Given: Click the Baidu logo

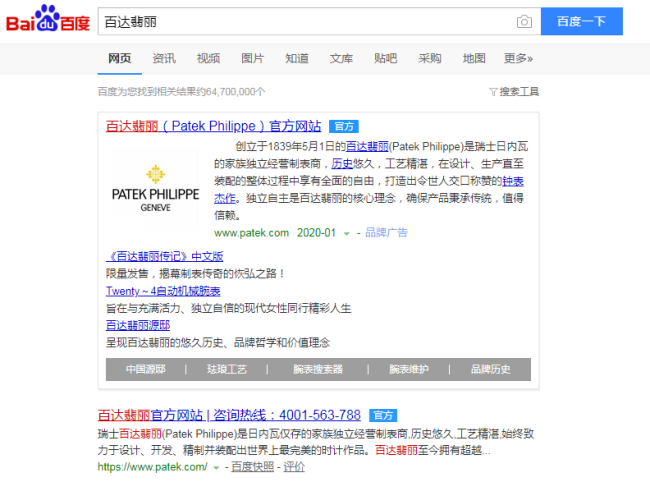Looking at the screenshot, I should pos(48,19).
